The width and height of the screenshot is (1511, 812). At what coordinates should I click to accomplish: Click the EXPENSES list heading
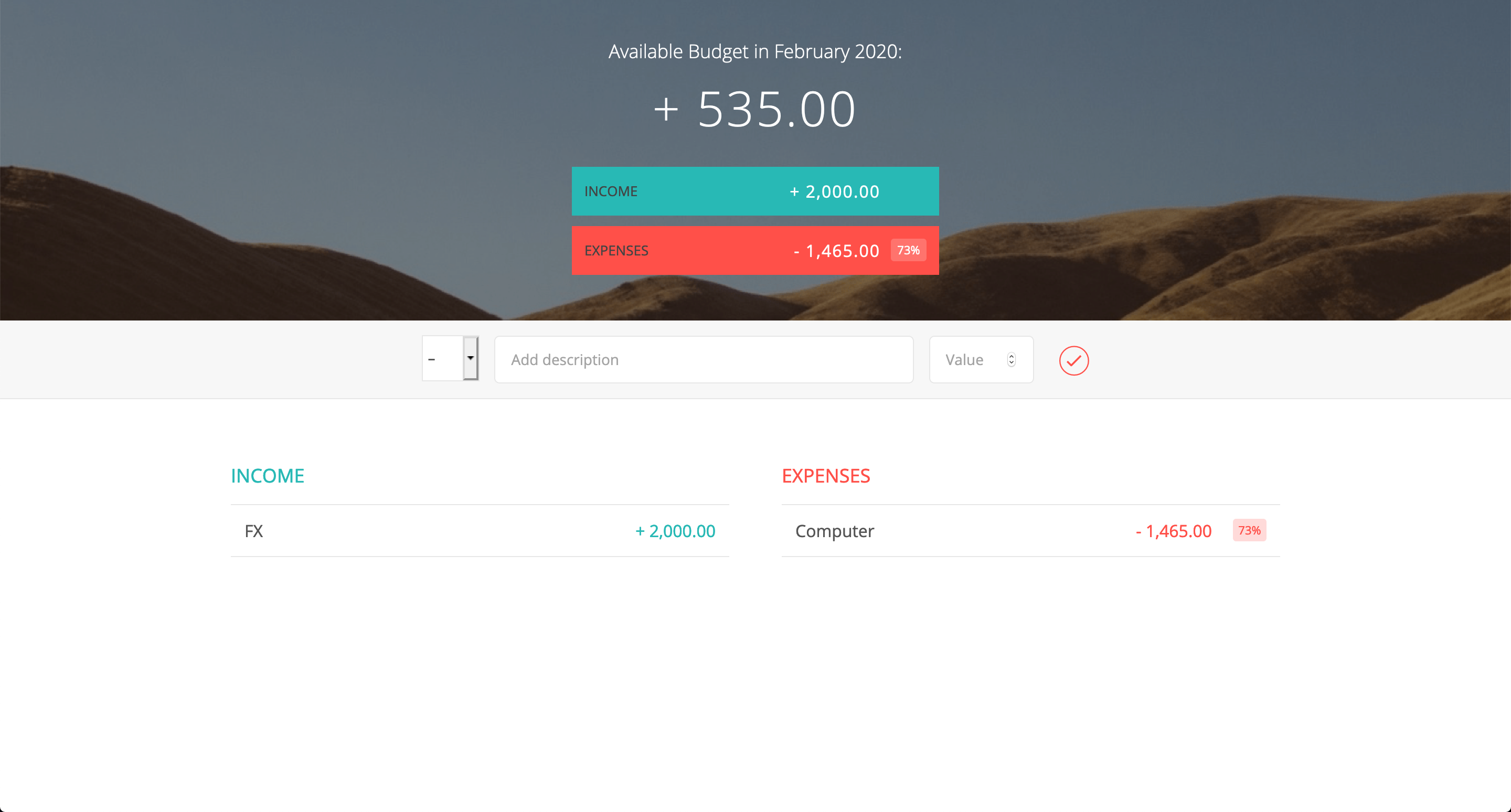pos(826,475)
